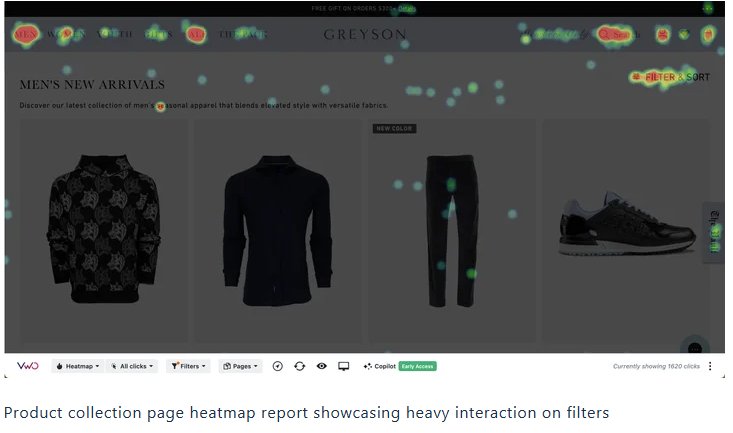Click the Details link in top banner
Viewport: 733px width, 433px height.
pyautogui.click(x=407, y=8)
